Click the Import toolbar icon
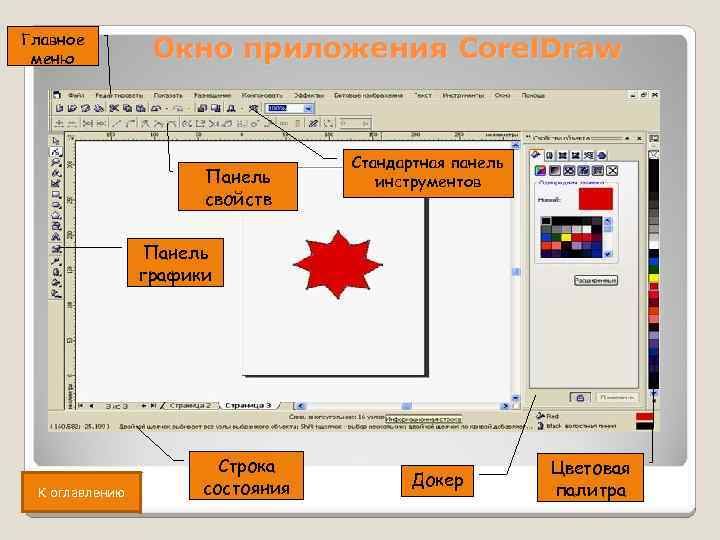The height and width of the screenshot is (540, 720). click(x=202, y=108)
